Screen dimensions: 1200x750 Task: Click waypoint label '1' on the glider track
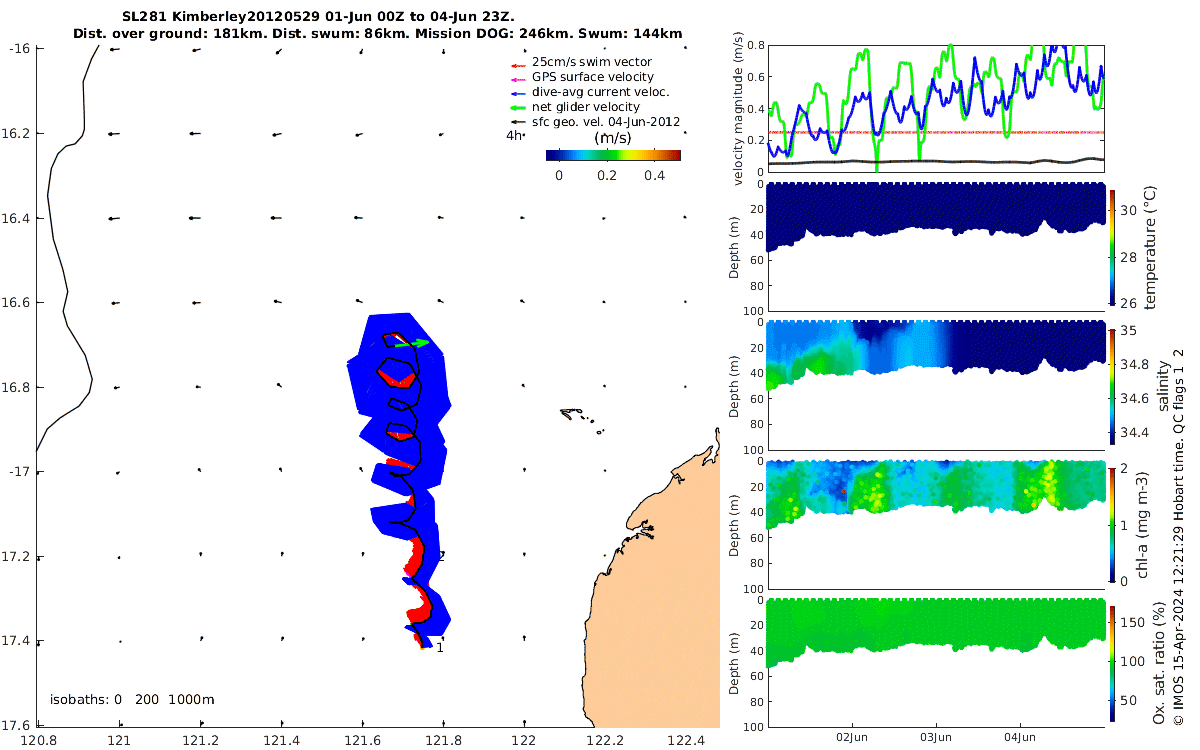[x=439, y=647]
